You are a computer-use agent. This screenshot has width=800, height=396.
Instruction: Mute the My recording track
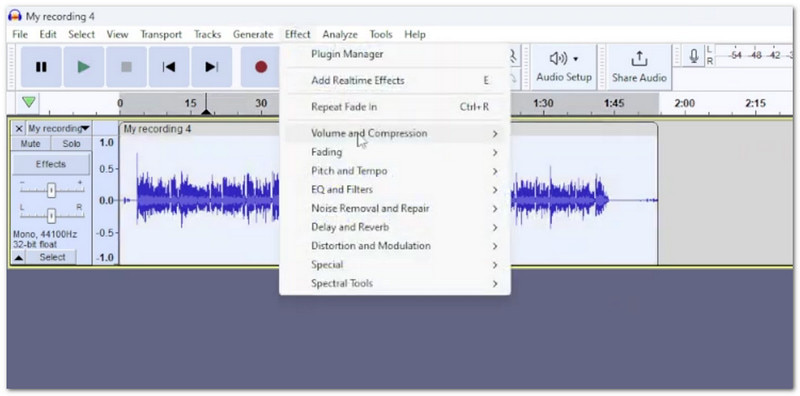click(x=31, y=144)
